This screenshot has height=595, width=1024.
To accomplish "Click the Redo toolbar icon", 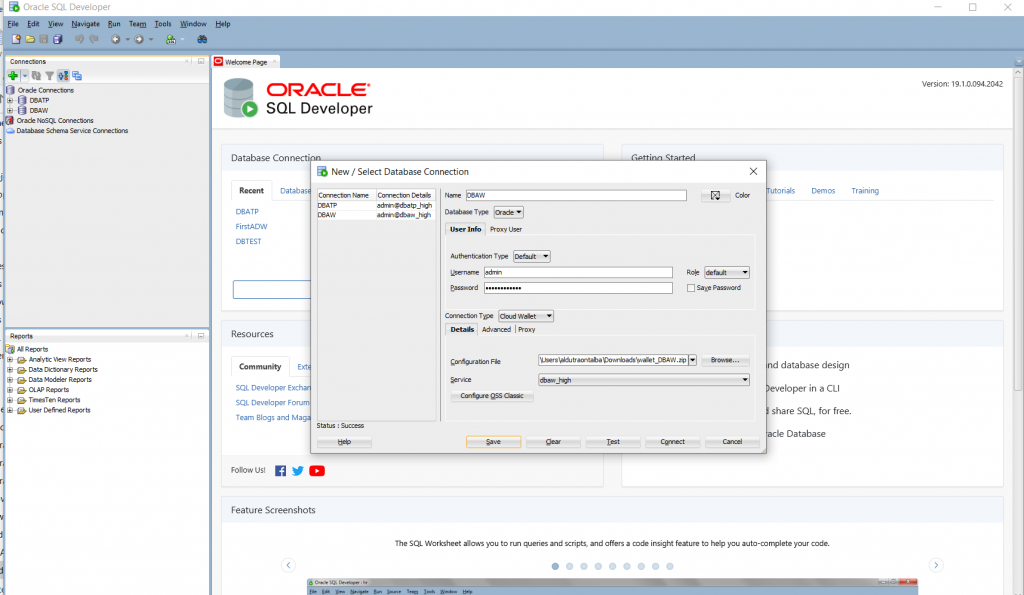I will pyautogui.click(x=93, y=39).
